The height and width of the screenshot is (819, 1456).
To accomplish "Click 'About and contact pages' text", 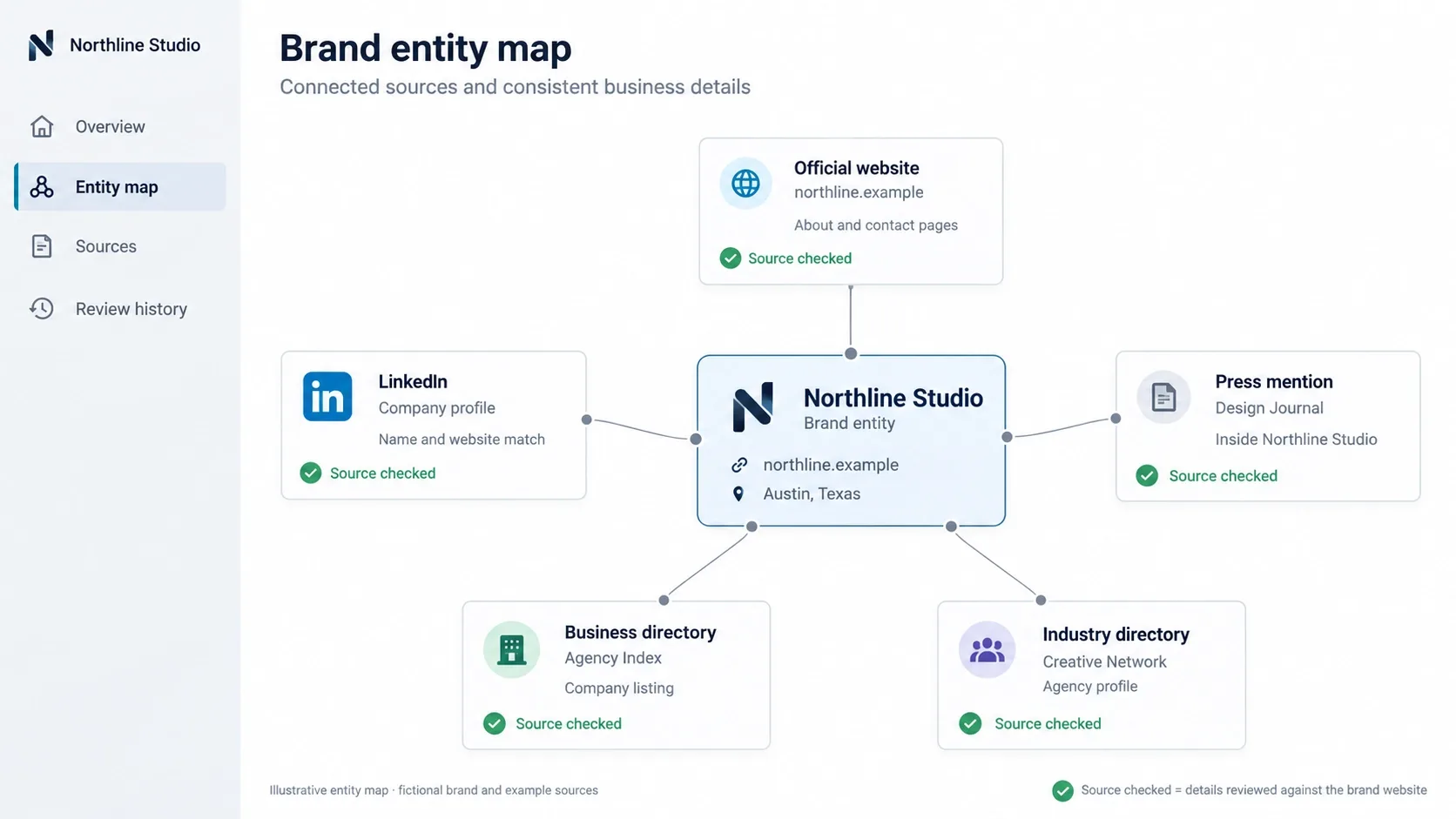I will point(876,225).
